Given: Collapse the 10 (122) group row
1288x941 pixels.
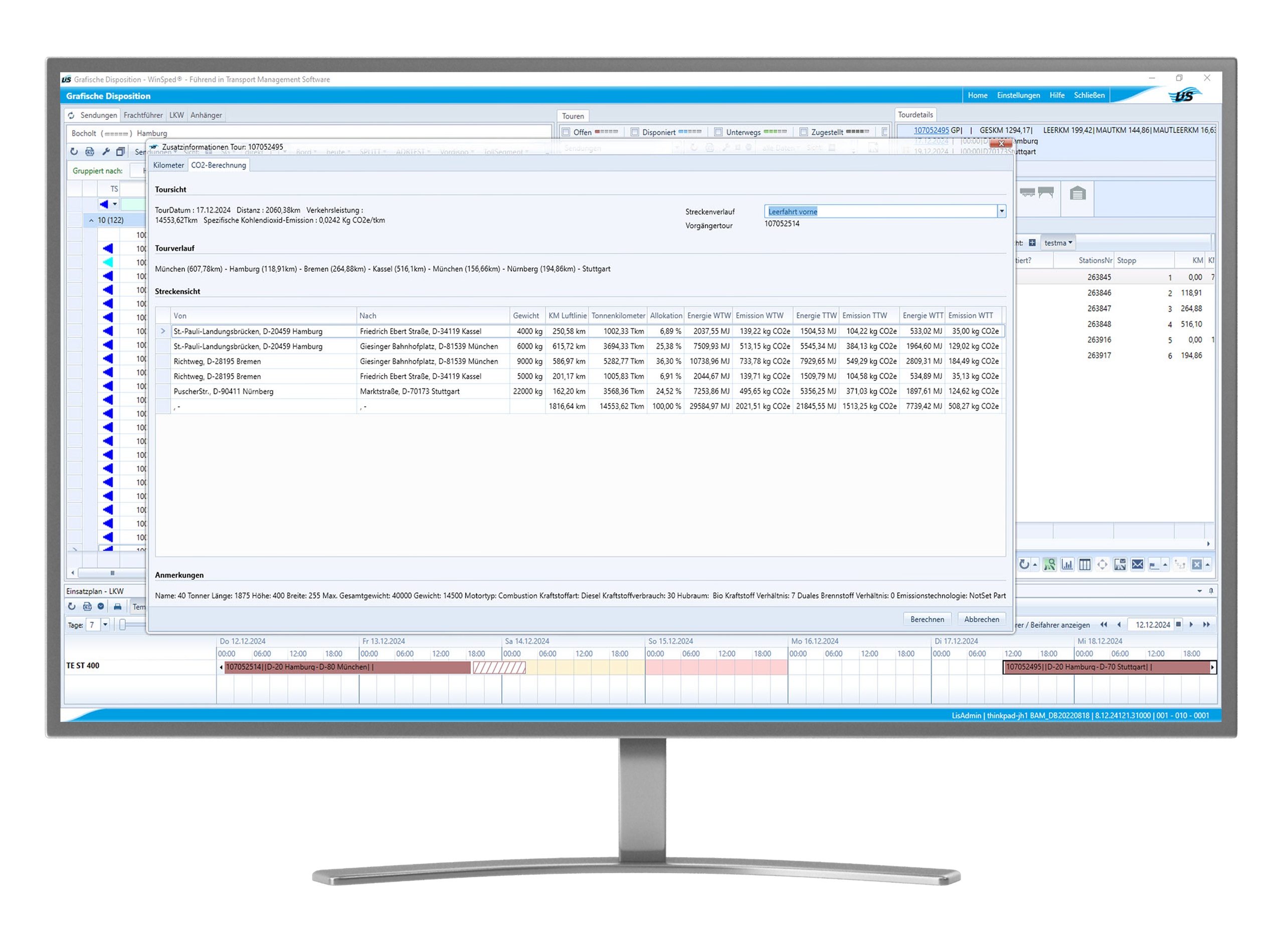Looking at the screenshot, I should point(91,221).
